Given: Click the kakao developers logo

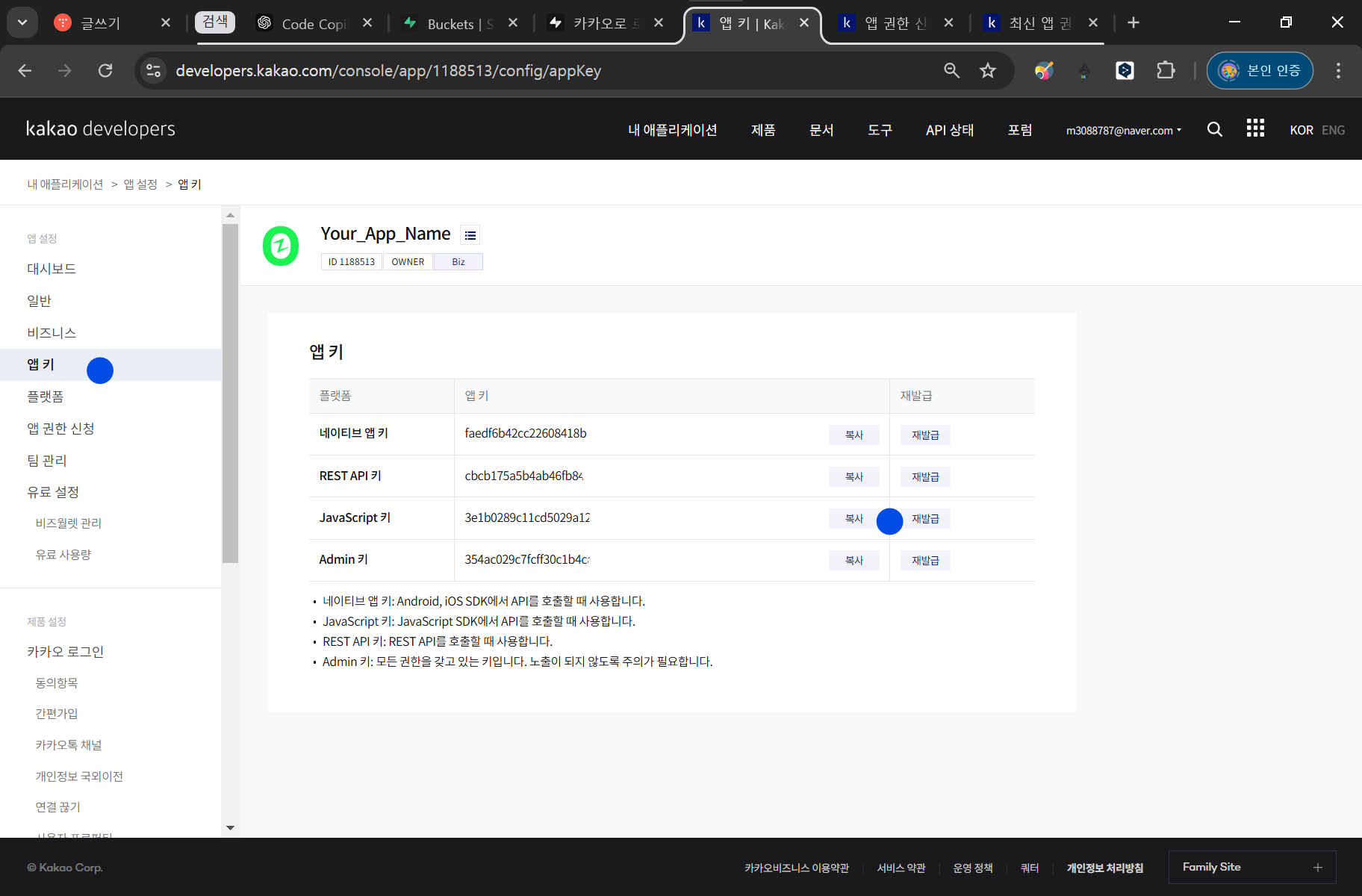Looking at the screenshot, I should click(x=101, y=128).
